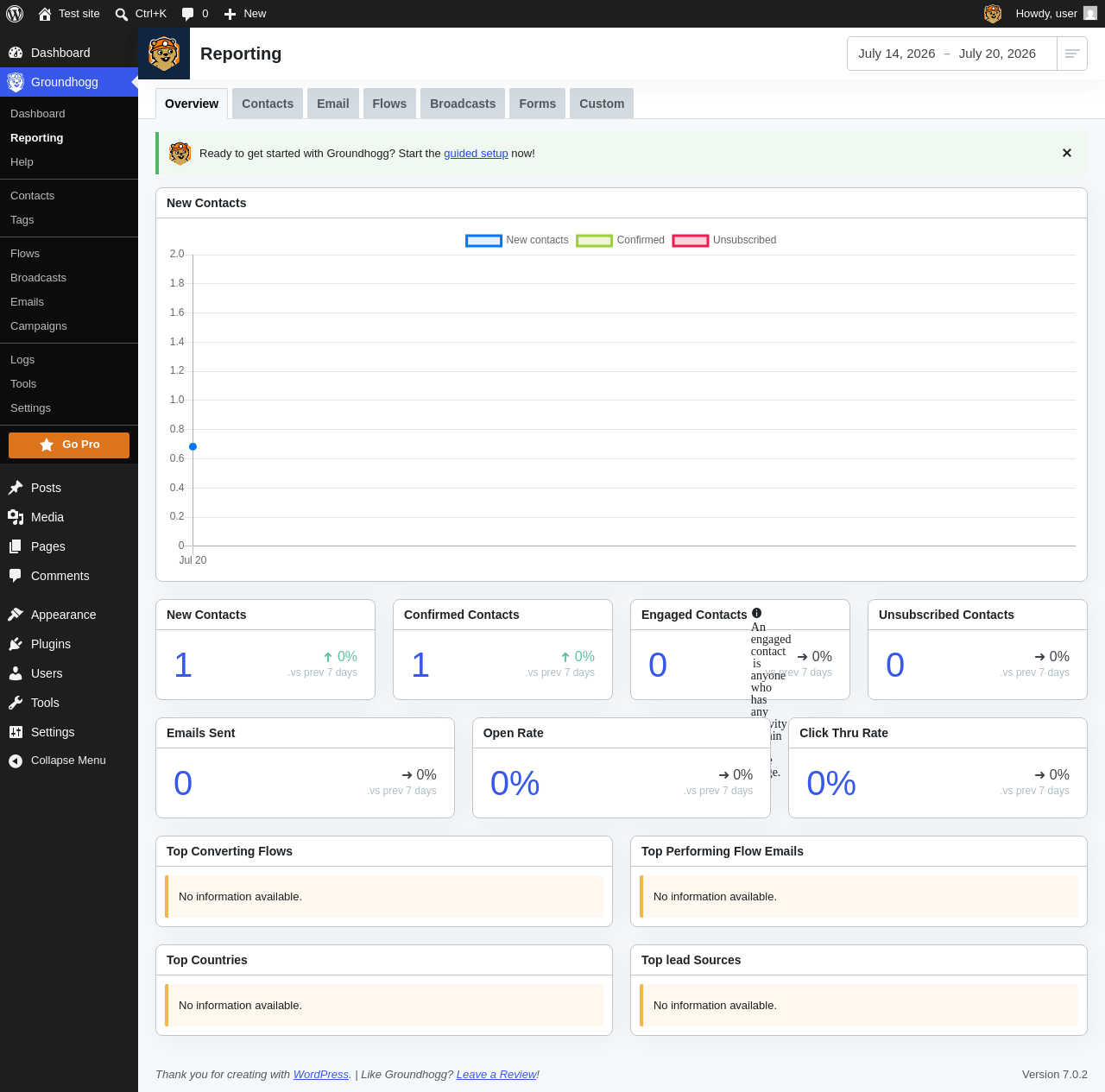Open comments bubble in admin bar
The width and height of the screenshot is (1105, 1092).
coord(188,14)
